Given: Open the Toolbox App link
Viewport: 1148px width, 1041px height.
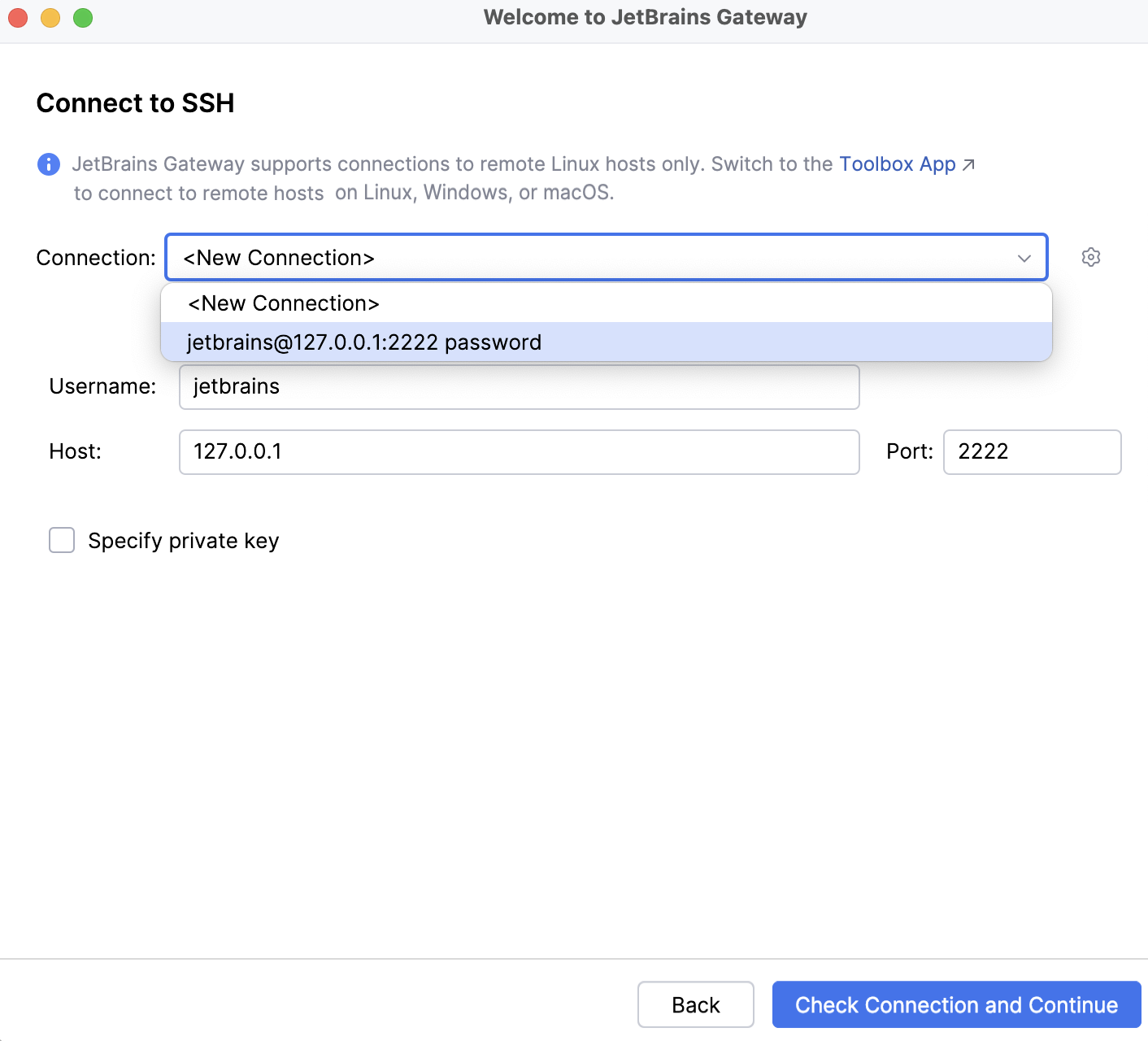Looking at the screenshot, I should pos(898,163).
